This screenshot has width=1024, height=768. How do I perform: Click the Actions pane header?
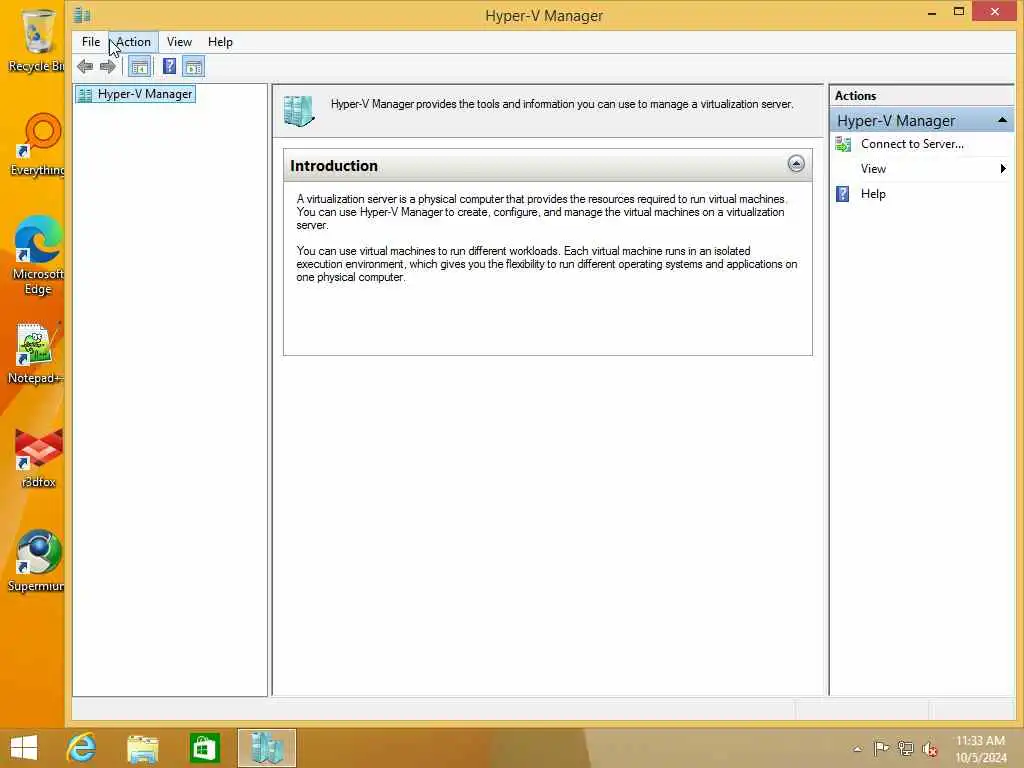point(921,95)
